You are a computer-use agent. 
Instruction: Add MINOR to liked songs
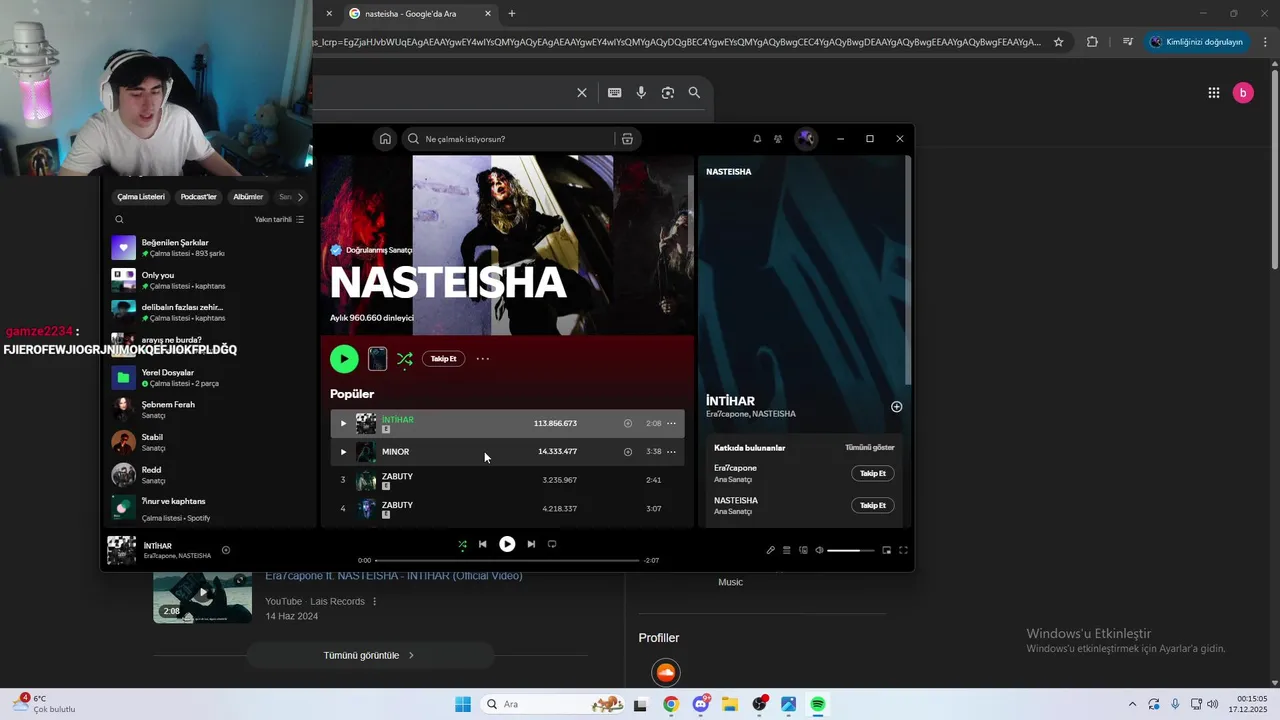click(x=628, y=451)
